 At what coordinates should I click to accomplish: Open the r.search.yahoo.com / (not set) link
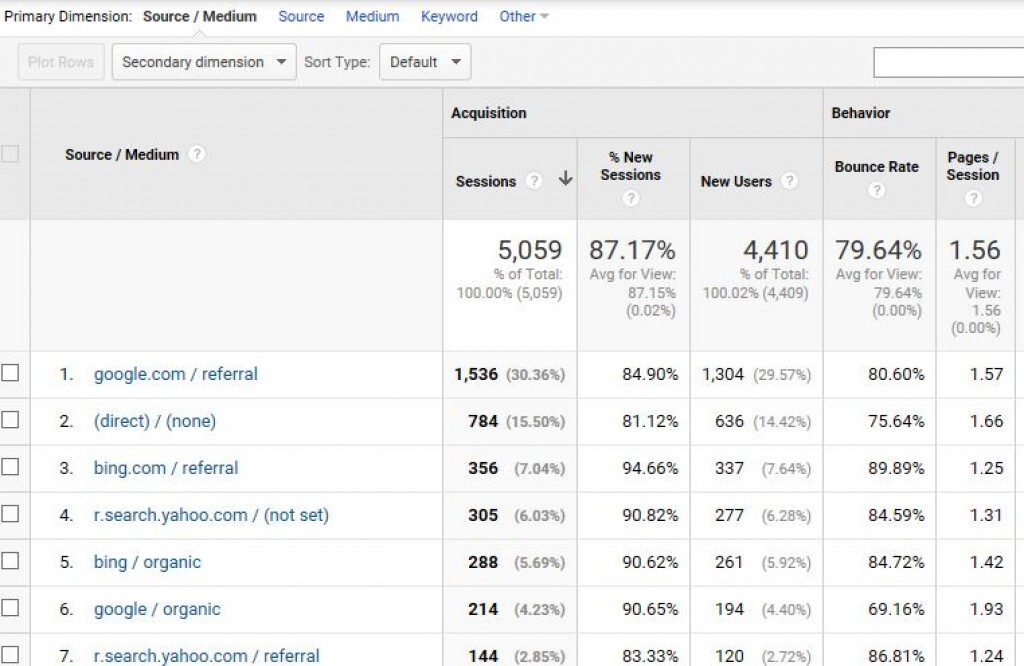point(211,515)
